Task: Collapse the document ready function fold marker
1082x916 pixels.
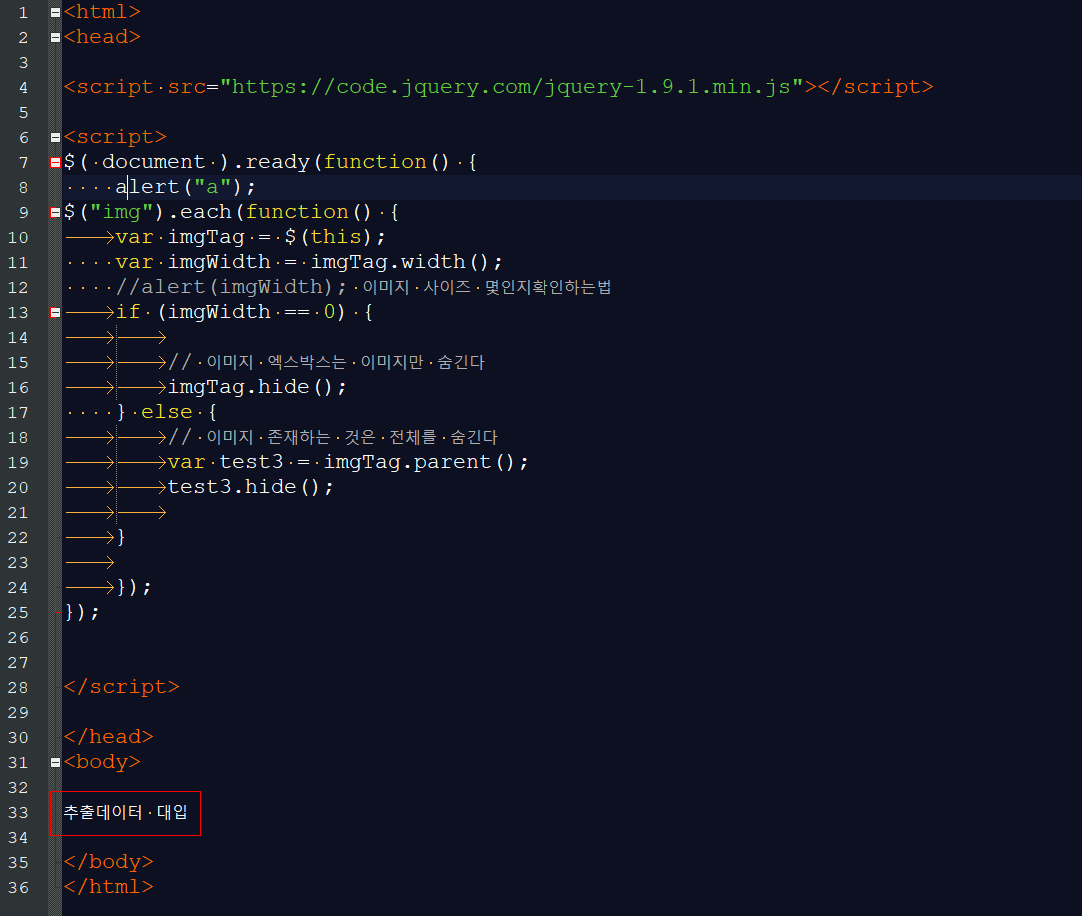Action: point(55,162)
